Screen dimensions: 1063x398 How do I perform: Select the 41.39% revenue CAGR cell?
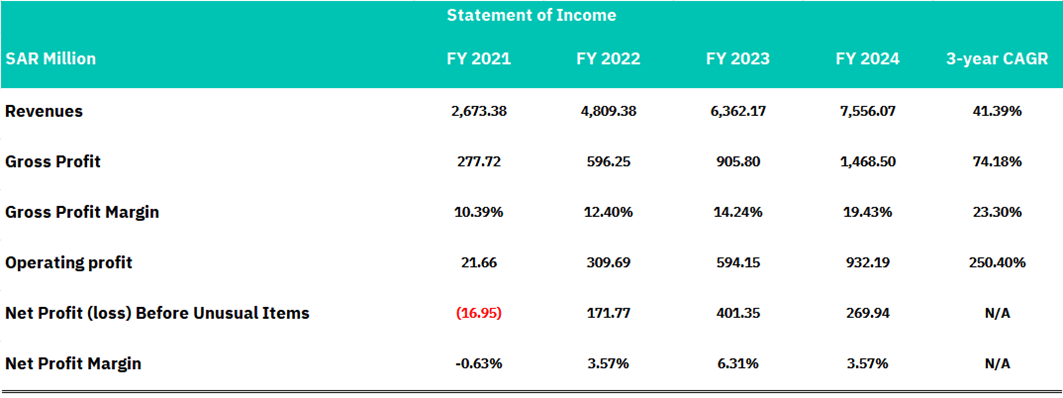coord(998,111)
